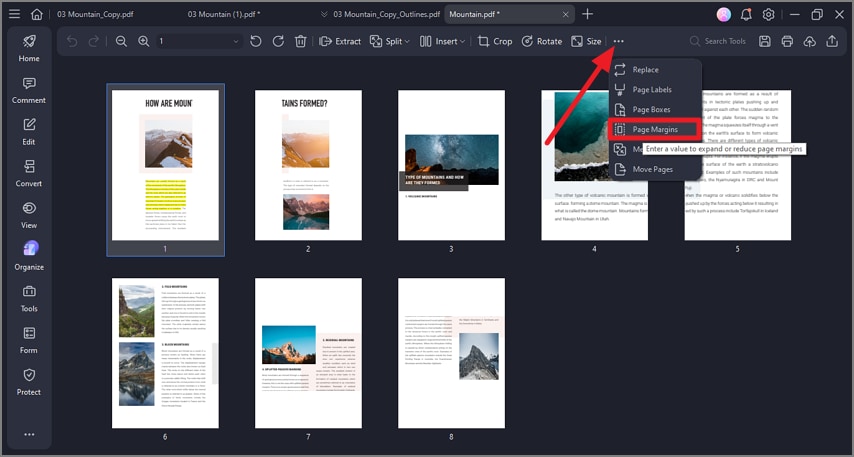Zoom in the page thumbnails

click(143, 41)
